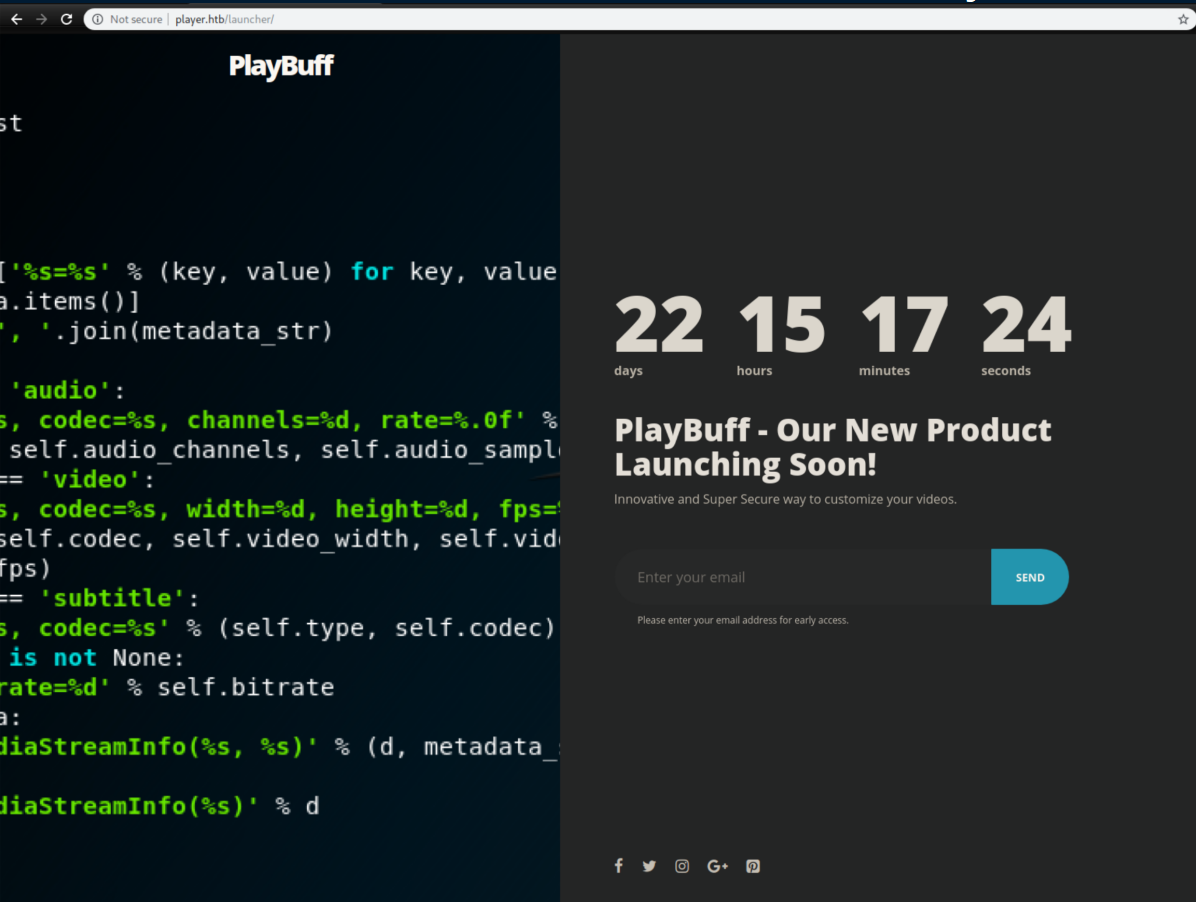Viewport: 1196px width, 902px height.
Task: Click the 15 hours countdown number
Action: pyautogui.click(x=781, y=325)
